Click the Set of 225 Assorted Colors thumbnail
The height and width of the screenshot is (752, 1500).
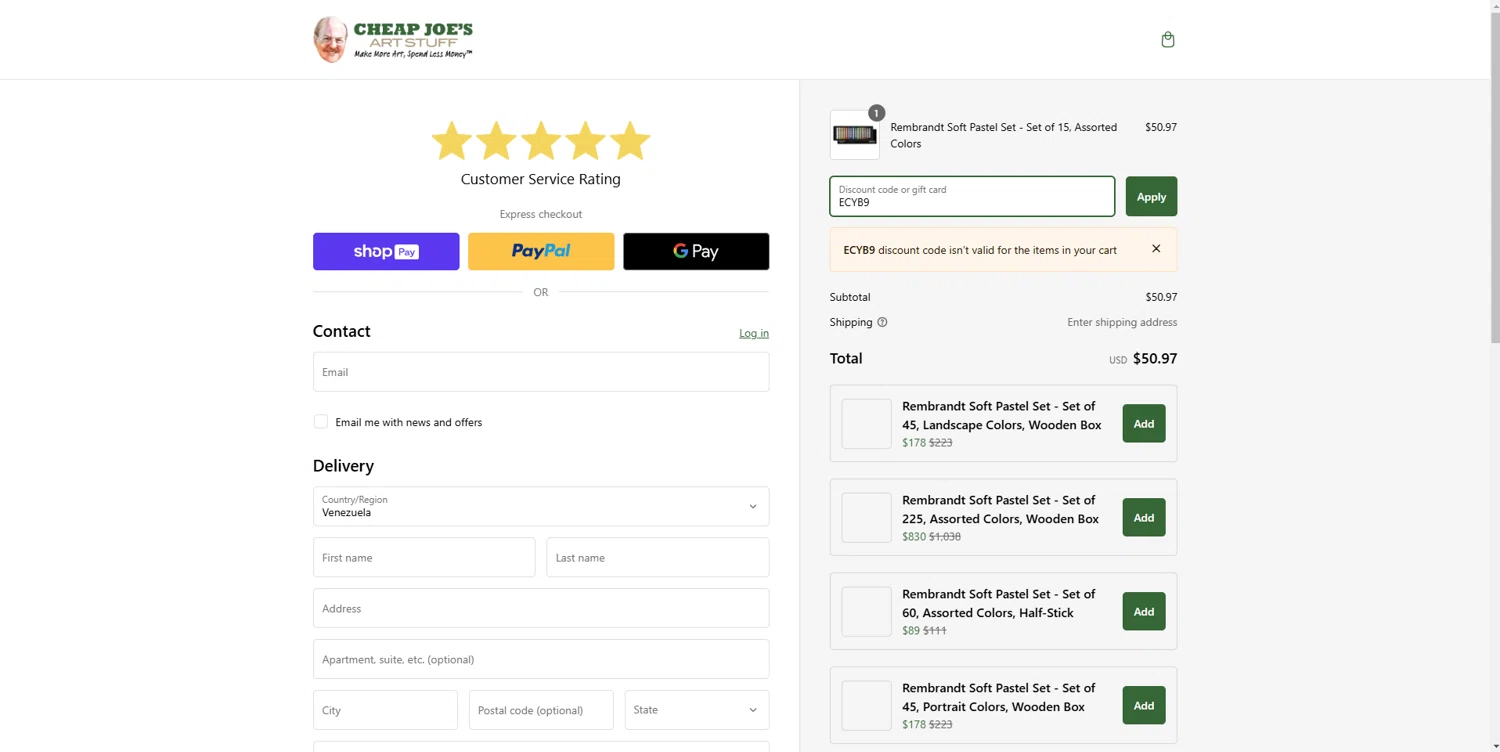[x=866, y=518]
